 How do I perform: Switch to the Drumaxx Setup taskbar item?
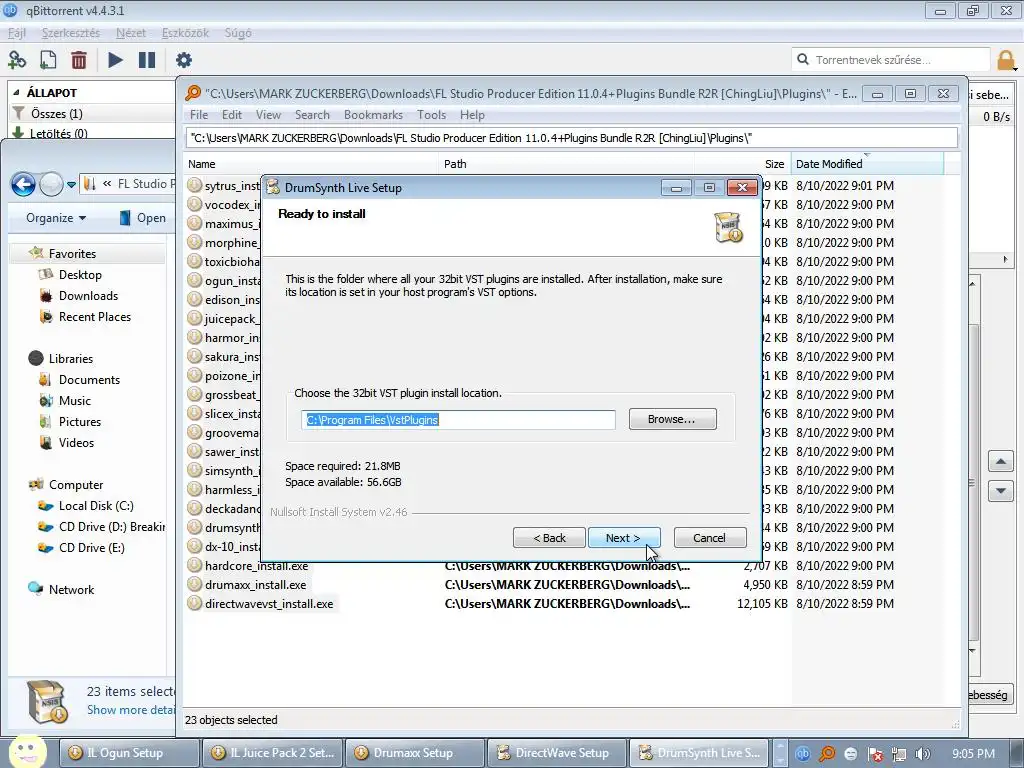tap(415, 753)
